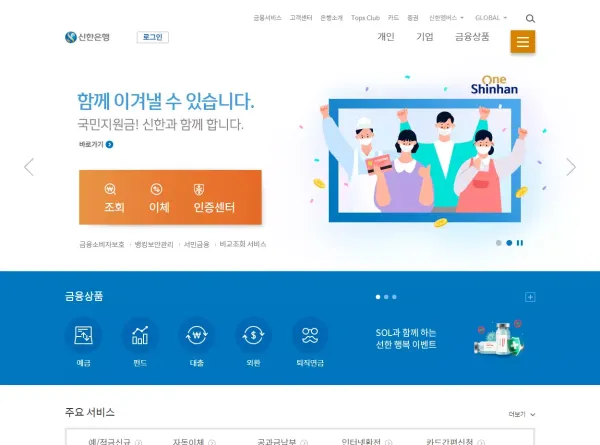Click the 이체 quick icon

pyautogui.click(x=159, y=198)
